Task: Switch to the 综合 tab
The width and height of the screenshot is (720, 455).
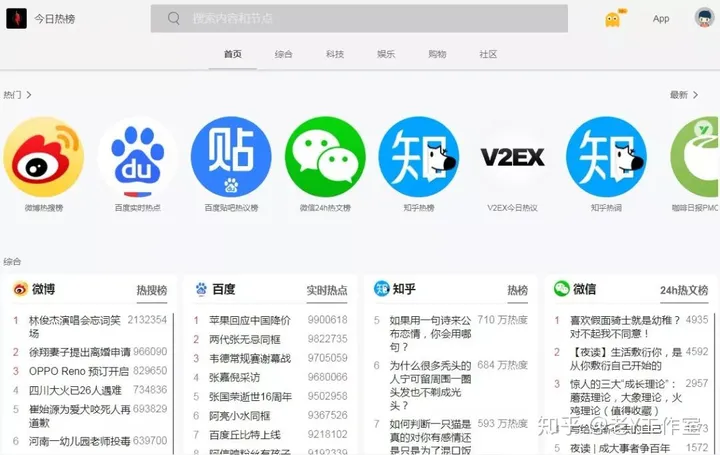Action: [x=283, y=54]
